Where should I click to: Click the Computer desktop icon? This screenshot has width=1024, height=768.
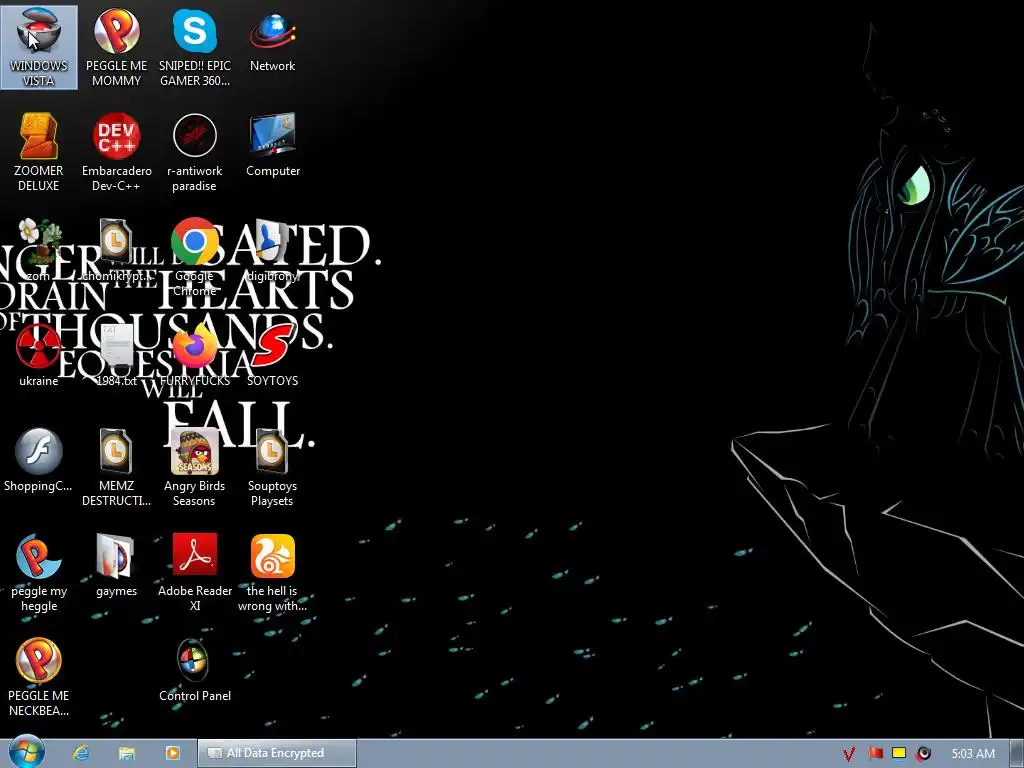(x=272, y=146)
